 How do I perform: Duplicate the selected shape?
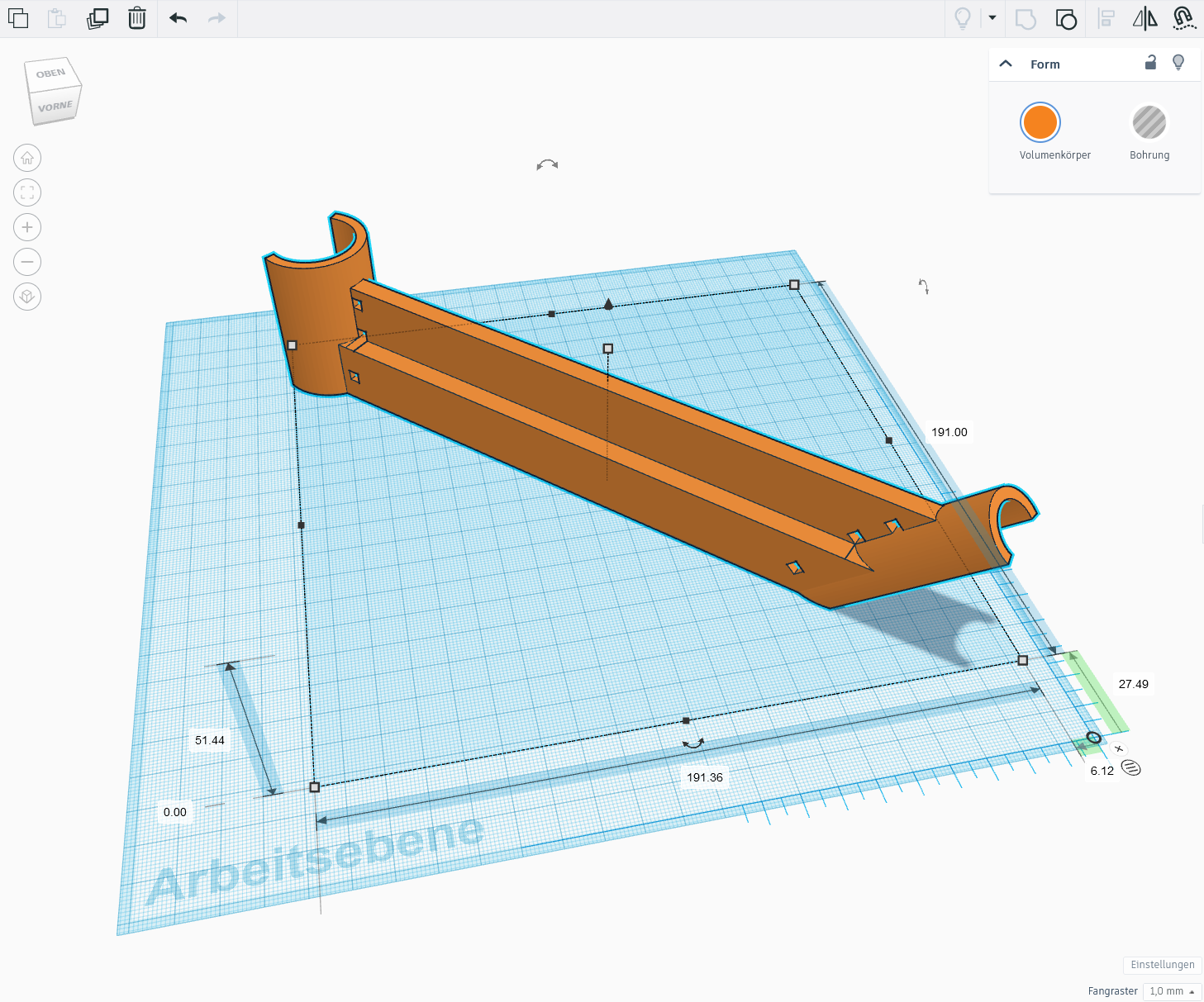(98, 18)
